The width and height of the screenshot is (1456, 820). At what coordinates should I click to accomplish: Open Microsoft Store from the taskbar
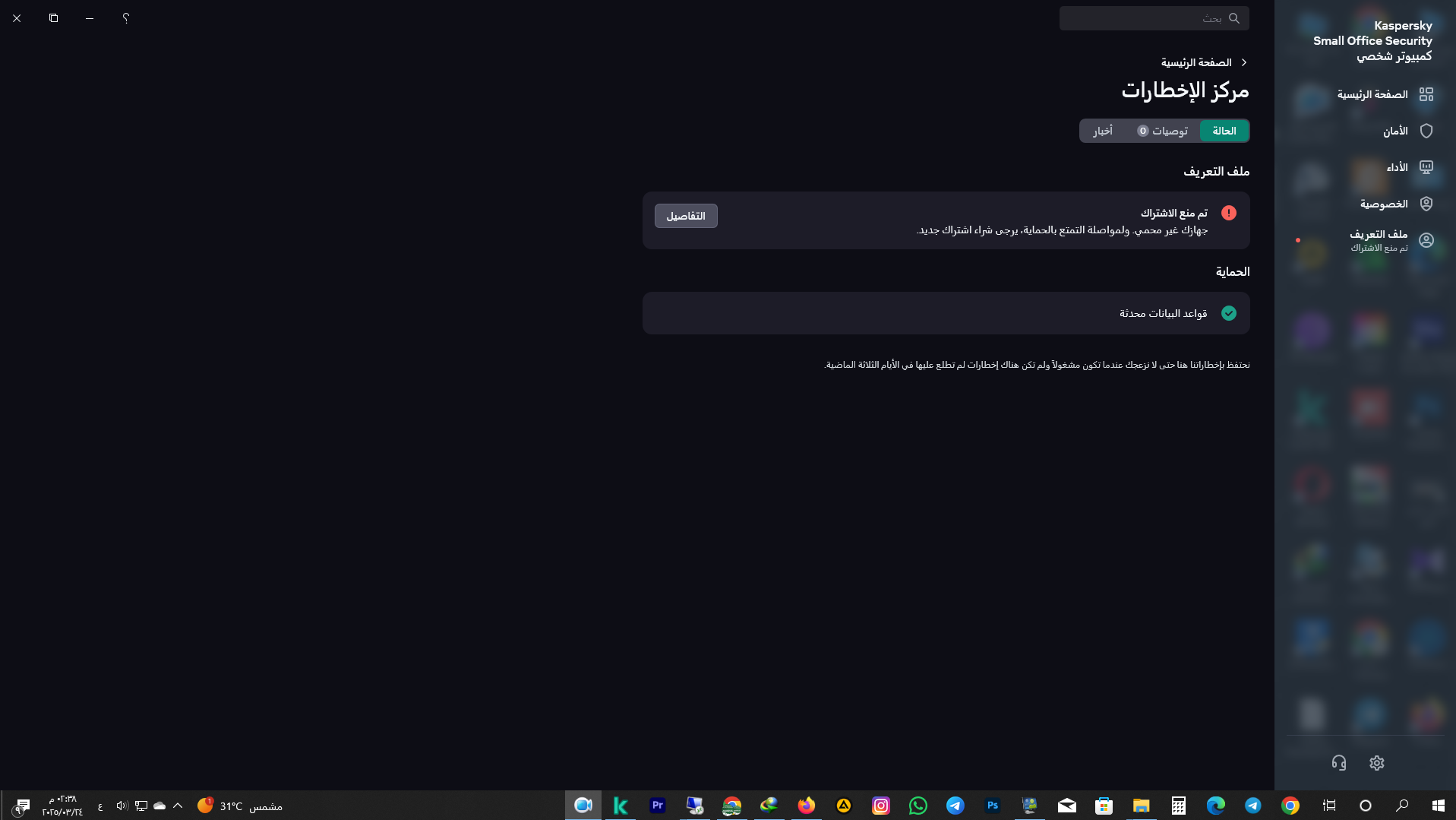point(1104,806)
